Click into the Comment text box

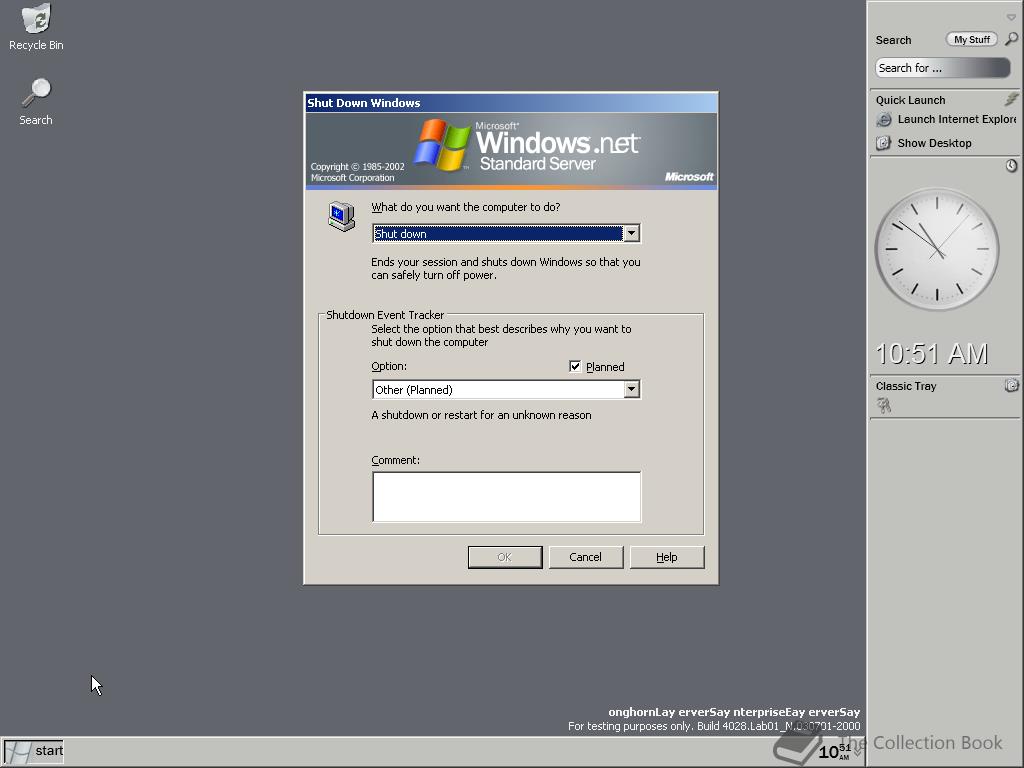[507, 497]
